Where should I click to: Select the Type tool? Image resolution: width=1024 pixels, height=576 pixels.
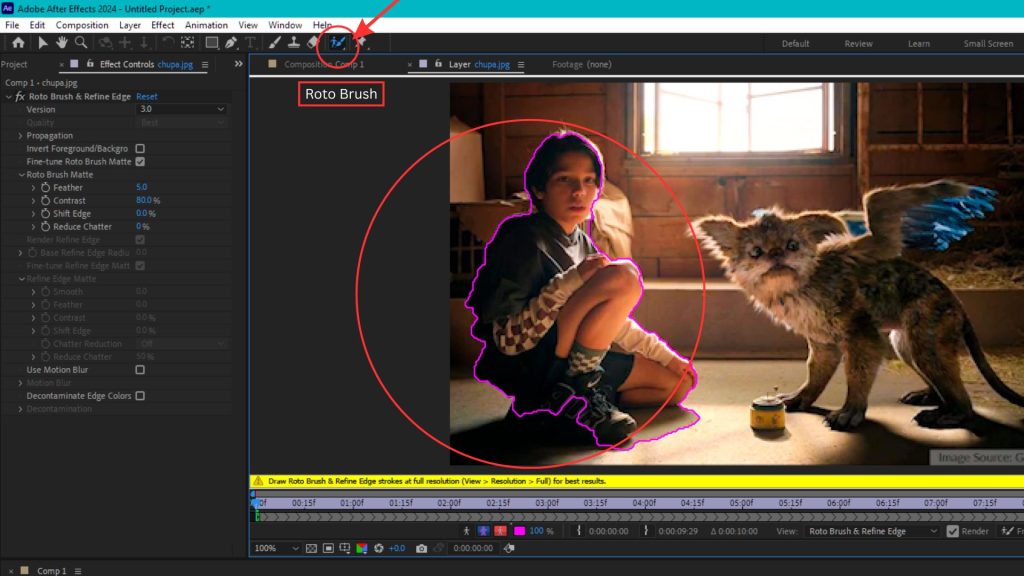[x=250, y=43]
